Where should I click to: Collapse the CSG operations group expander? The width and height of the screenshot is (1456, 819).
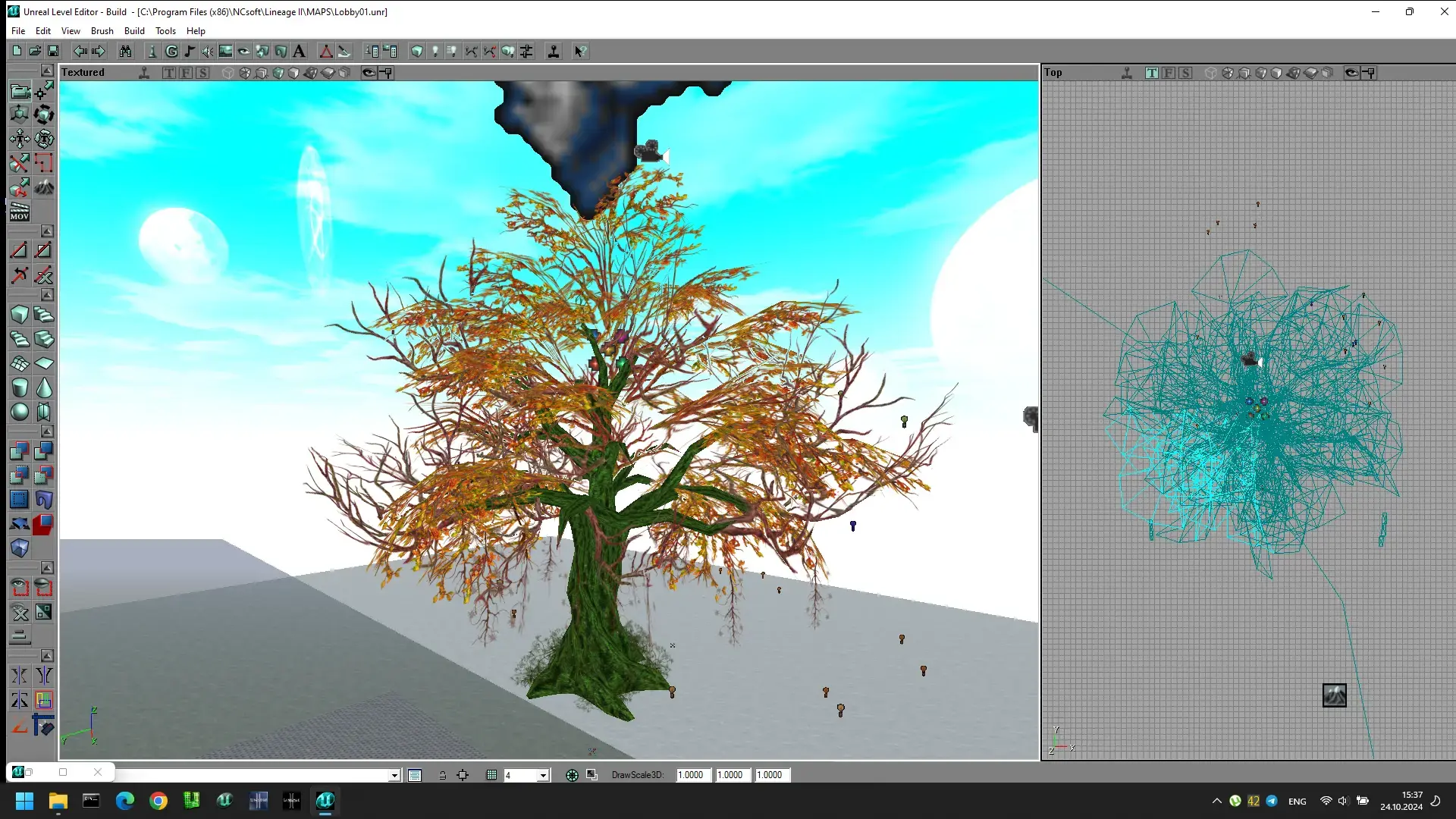(47, 431)
